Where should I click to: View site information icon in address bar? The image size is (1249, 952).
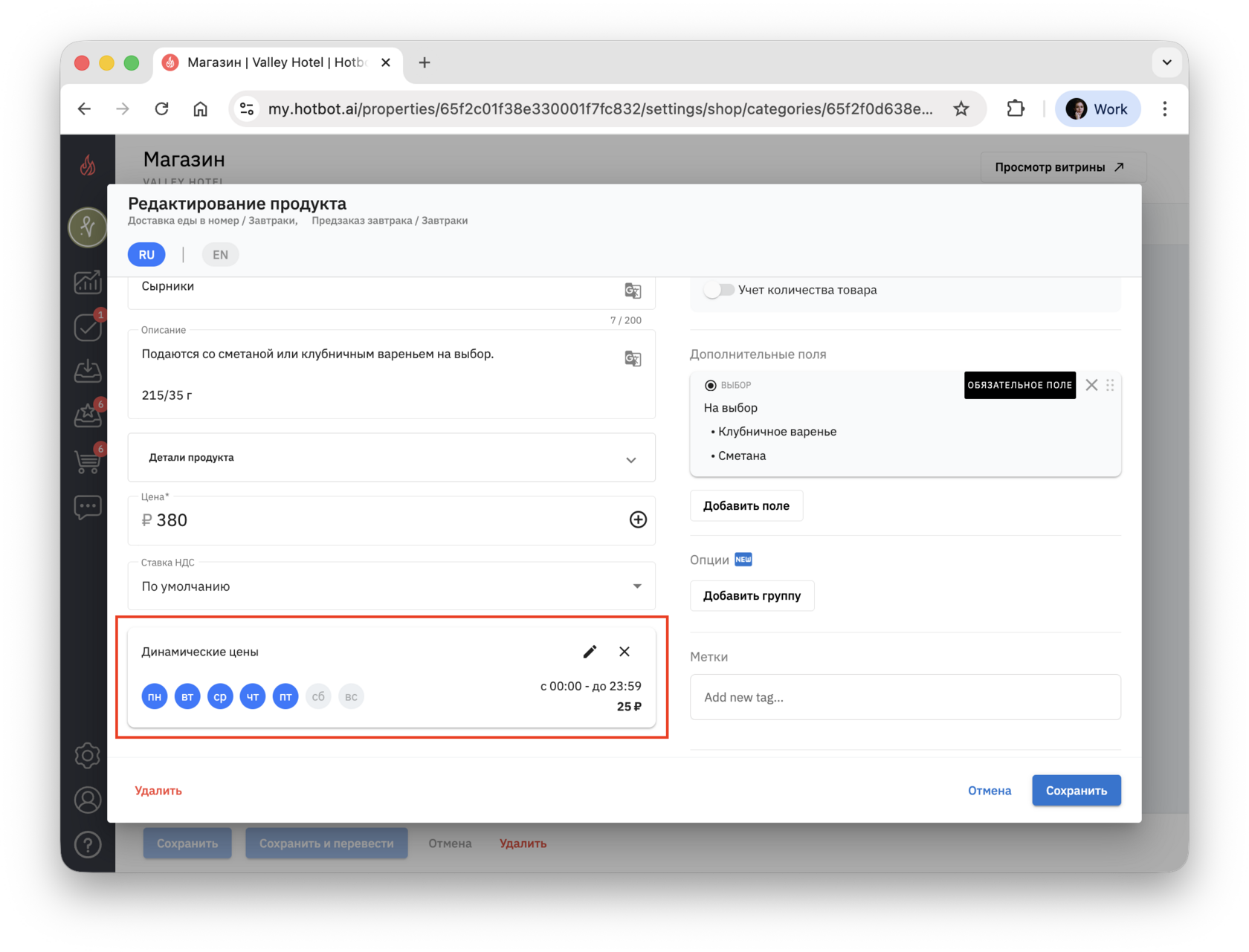tap(247, 109)
